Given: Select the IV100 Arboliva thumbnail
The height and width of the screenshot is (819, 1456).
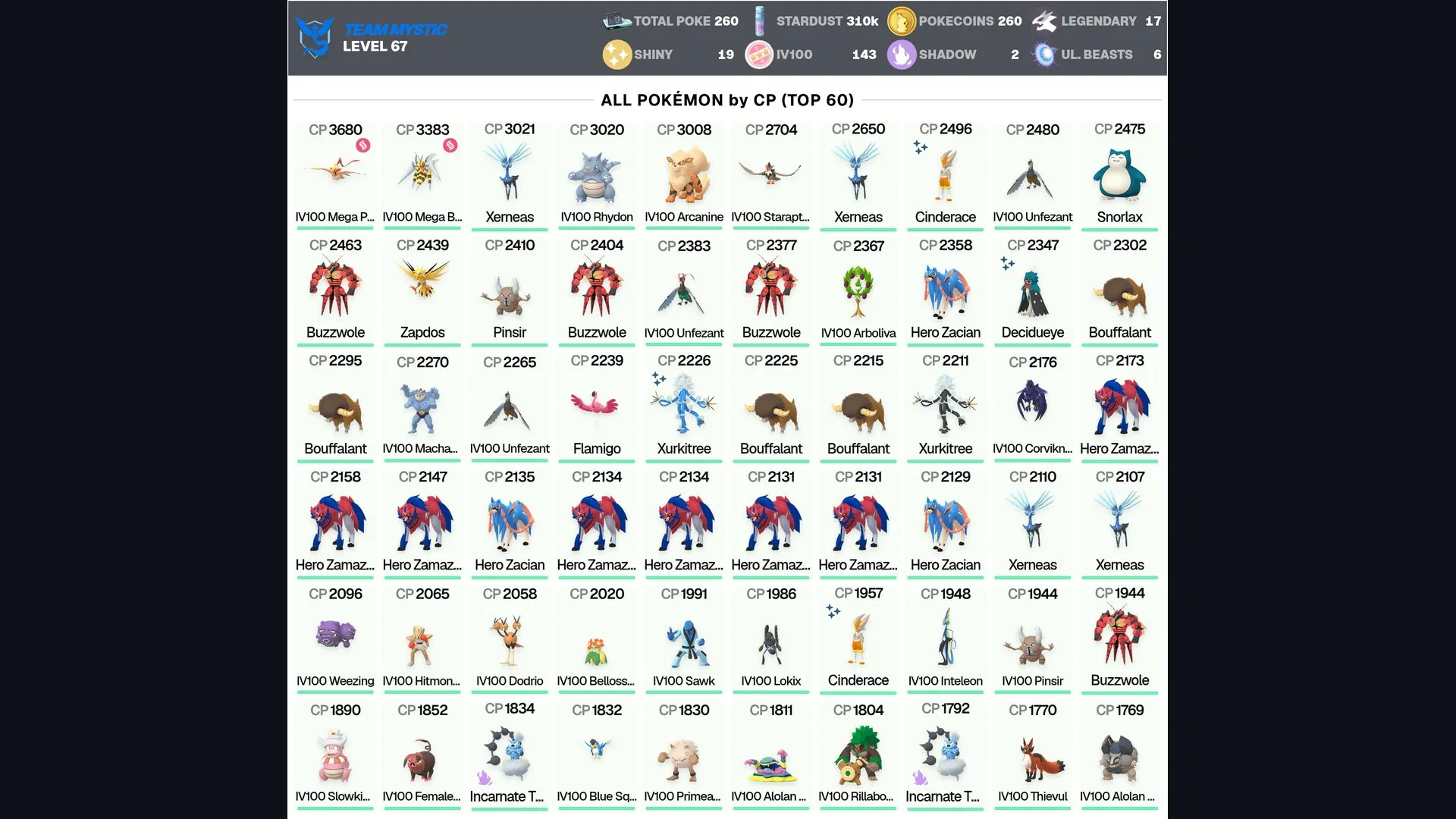Looking at the screenshot, I should 858,290.
